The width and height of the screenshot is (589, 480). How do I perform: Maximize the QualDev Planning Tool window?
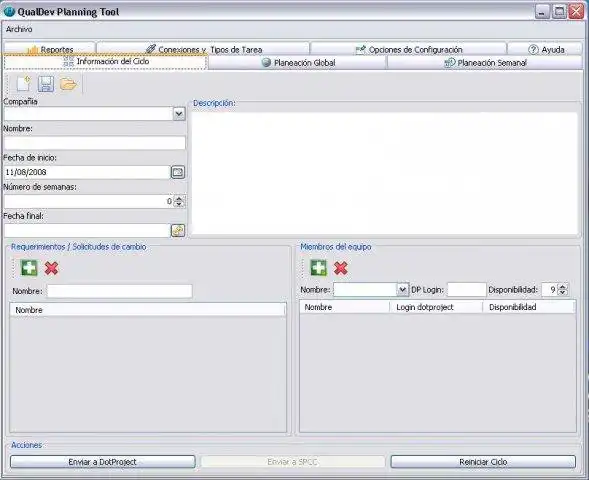pyautogui.click(x=559, y=12)
